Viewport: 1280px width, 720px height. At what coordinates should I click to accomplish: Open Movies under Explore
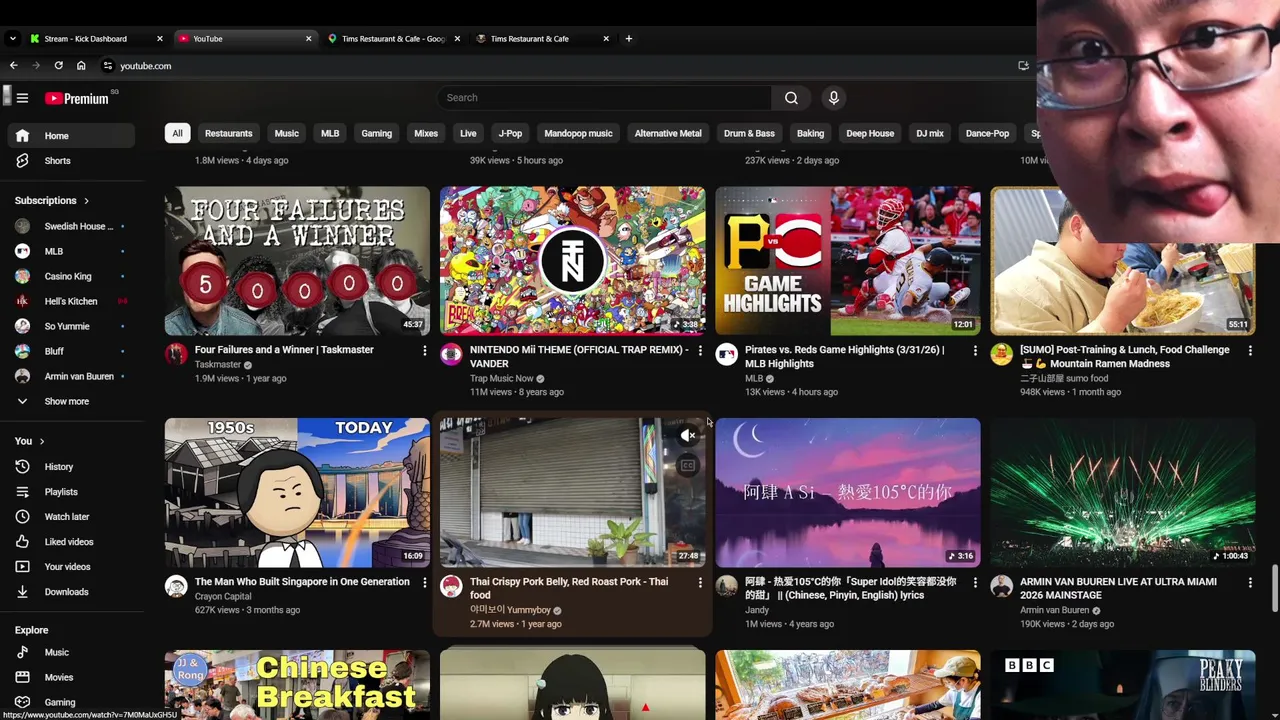tap(71, 677)
